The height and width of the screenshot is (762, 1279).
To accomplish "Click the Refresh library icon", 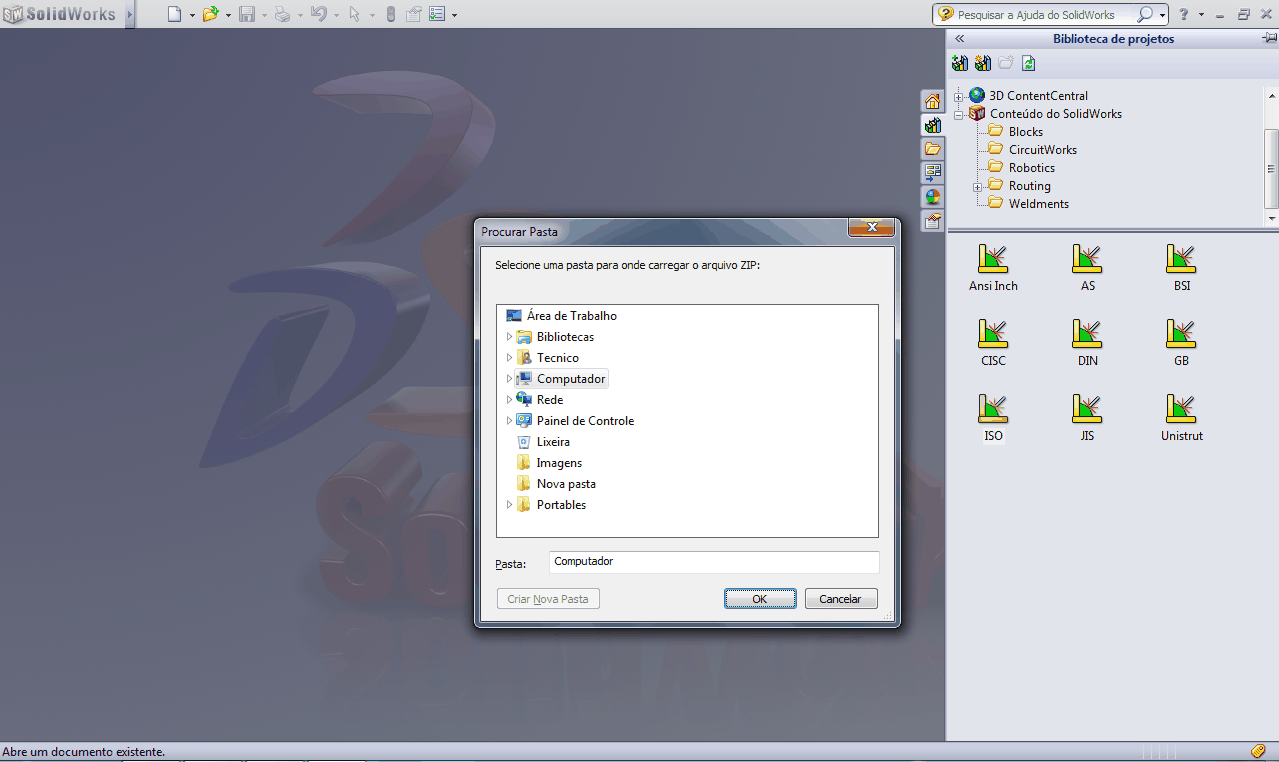I will [1029, 63].
